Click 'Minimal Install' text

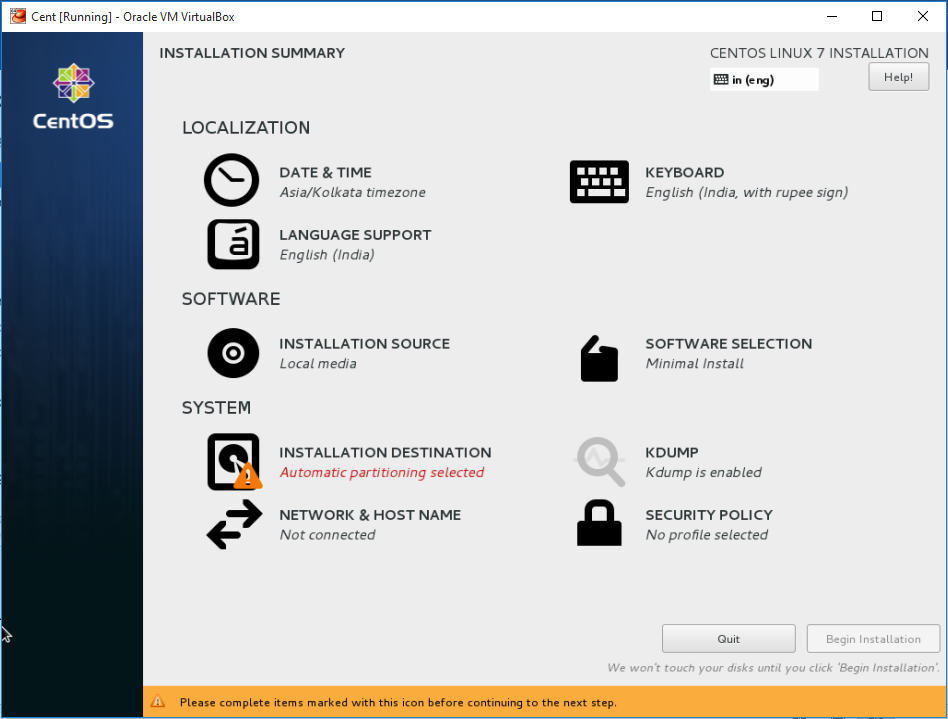pos(695,363)
